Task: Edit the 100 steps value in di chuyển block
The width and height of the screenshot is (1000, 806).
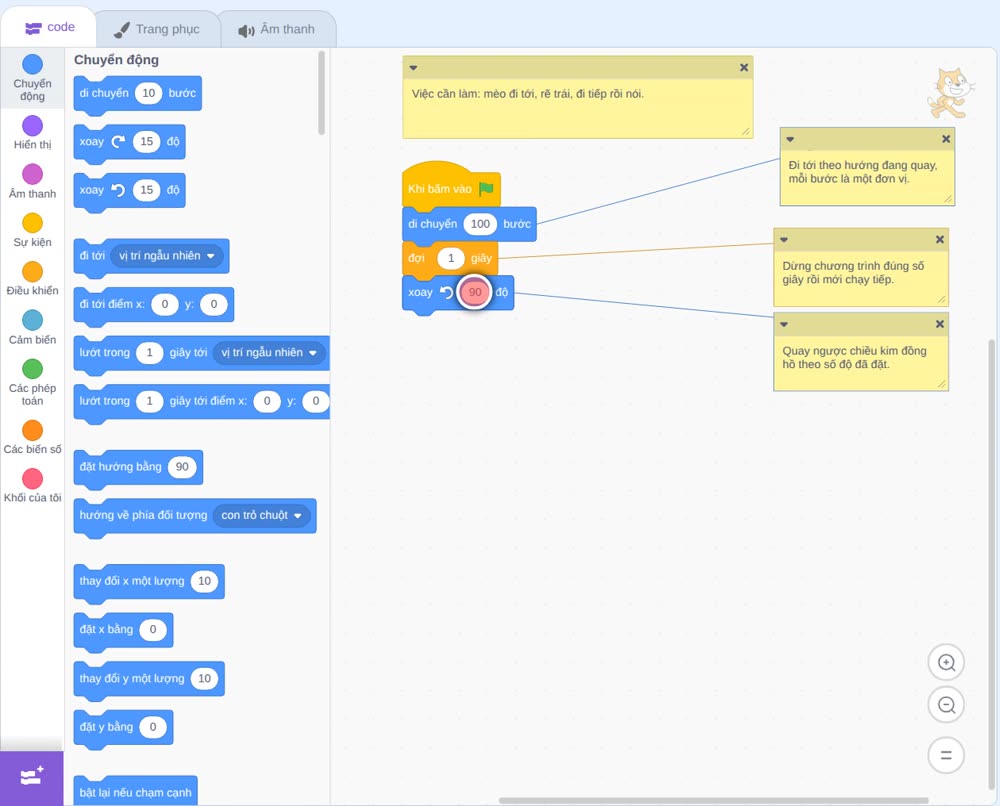Action: click(480, 224)
